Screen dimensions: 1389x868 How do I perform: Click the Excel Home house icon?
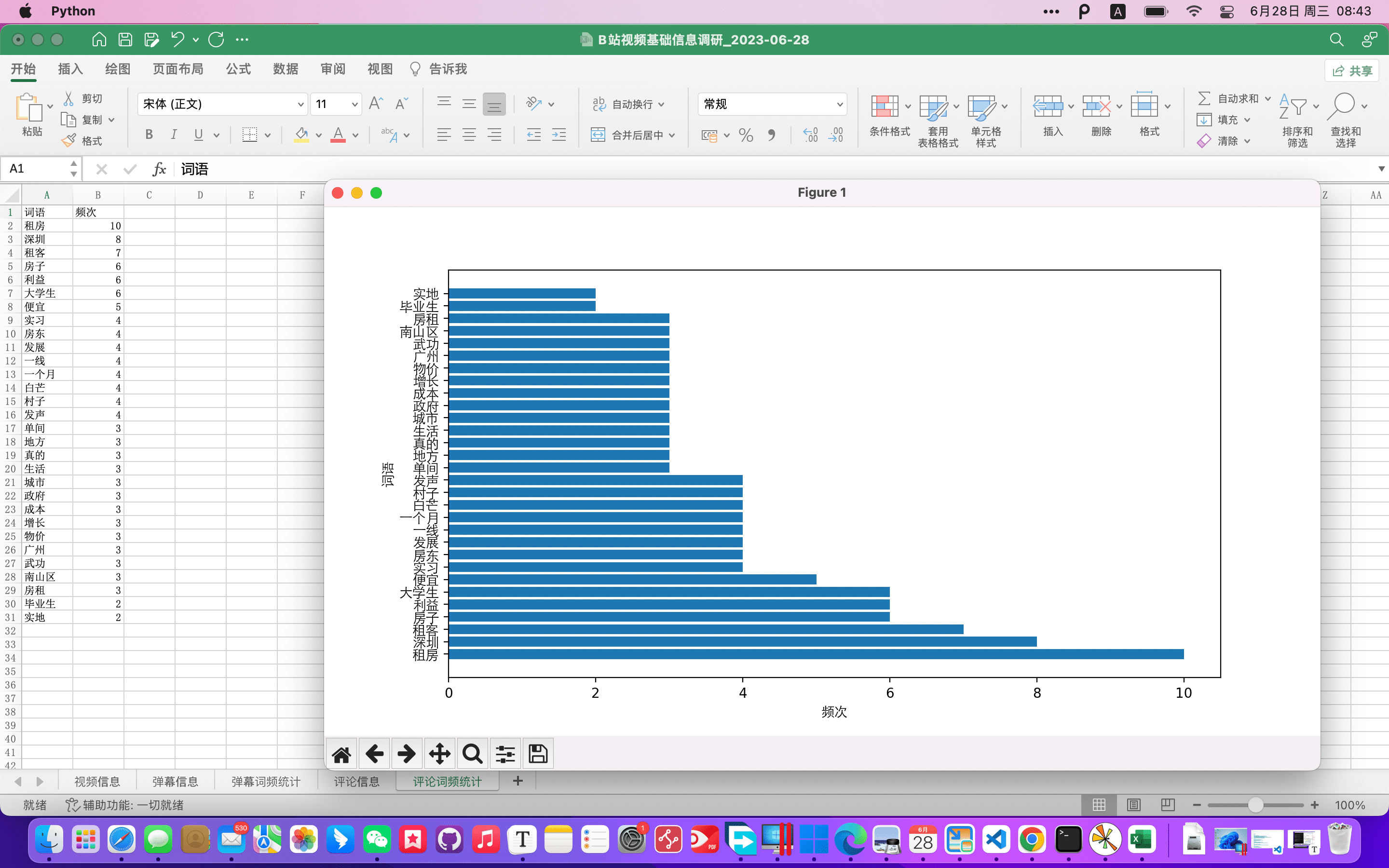(x=99, y=40)
